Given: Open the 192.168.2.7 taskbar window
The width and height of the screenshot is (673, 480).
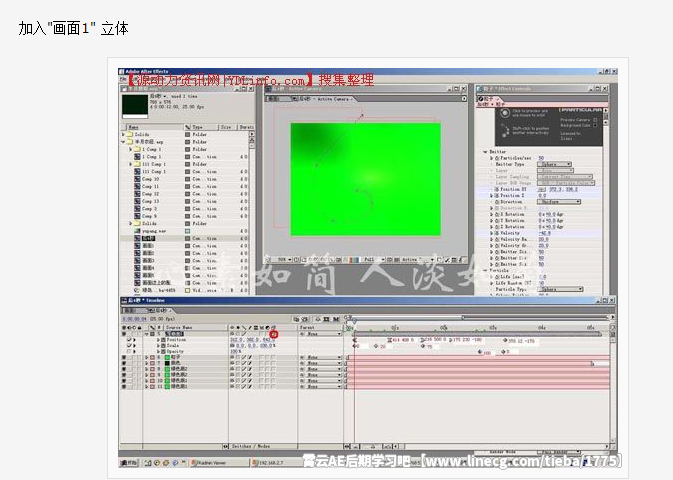Looking at the screenshot, I should click(277, 463).
